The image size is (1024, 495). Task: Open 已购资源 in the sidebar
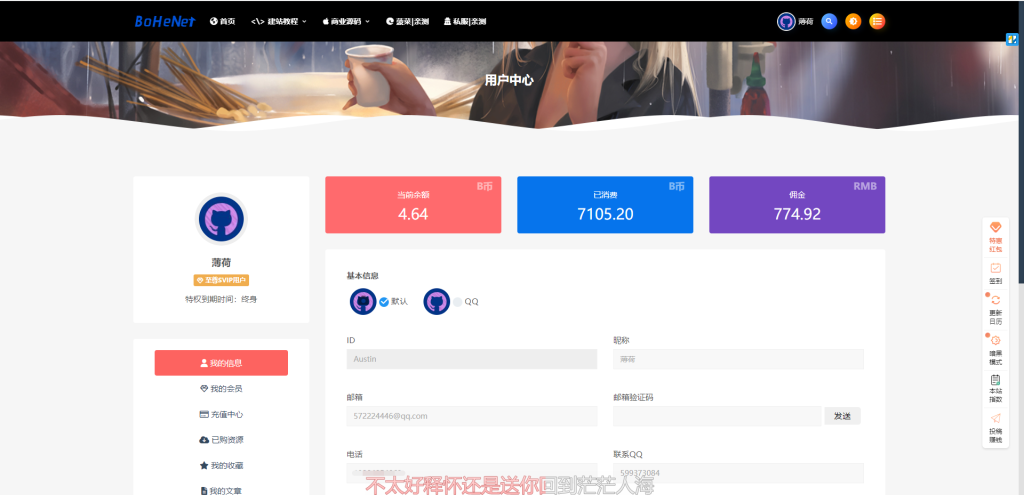tap(221, 440)
